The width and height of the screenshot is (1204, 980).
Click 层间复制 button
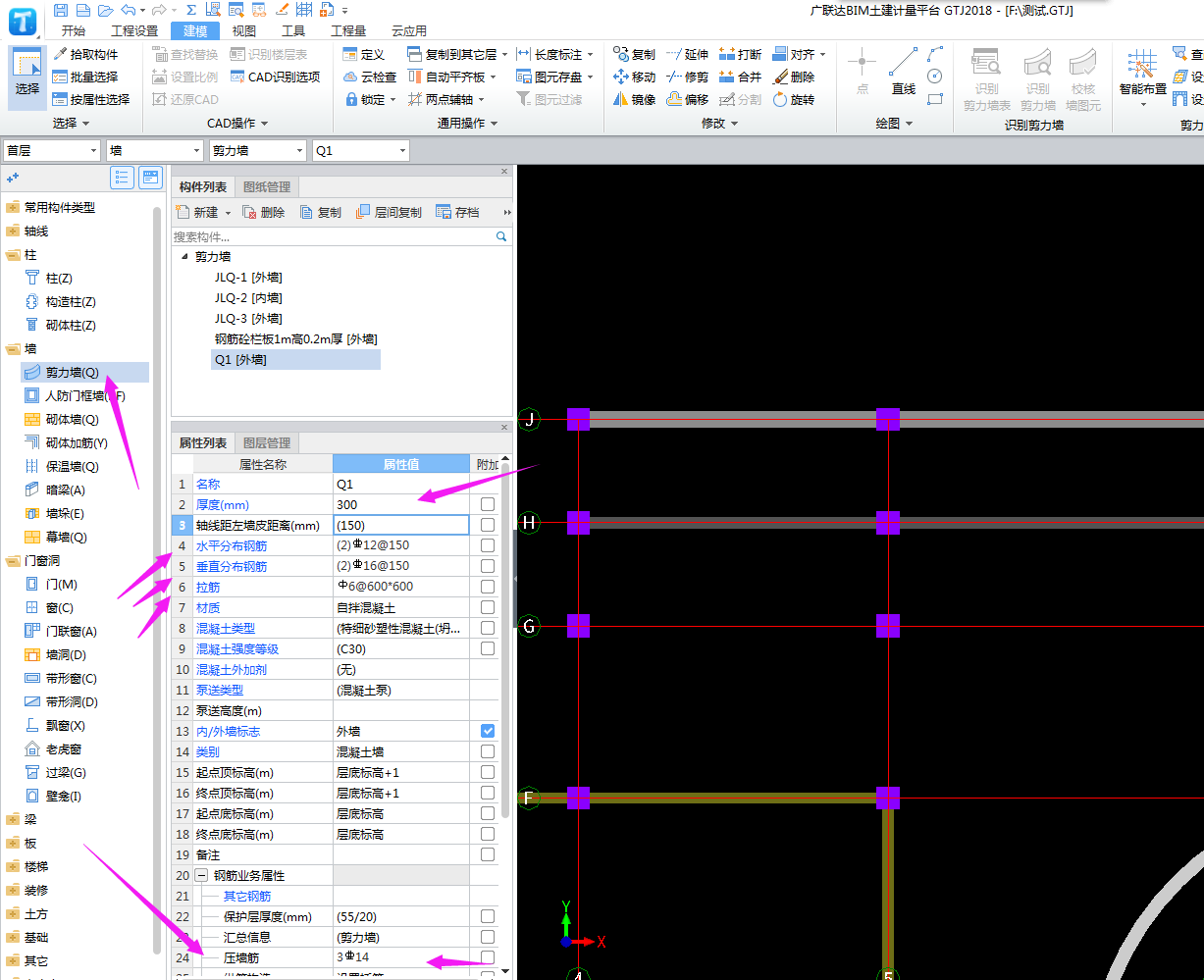(x=388, y=212)
